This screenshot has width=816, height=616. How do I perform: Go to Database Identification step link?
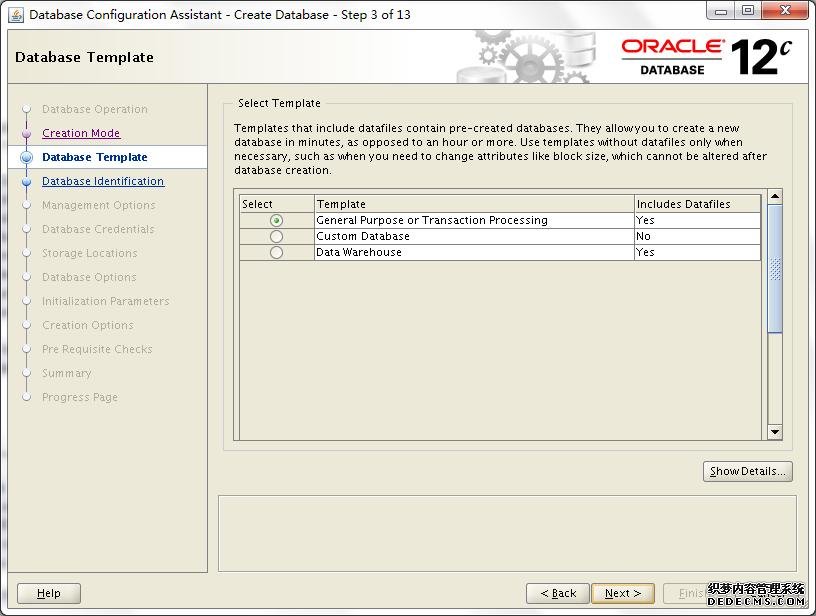pyautogui.click(x=103, y=181)
